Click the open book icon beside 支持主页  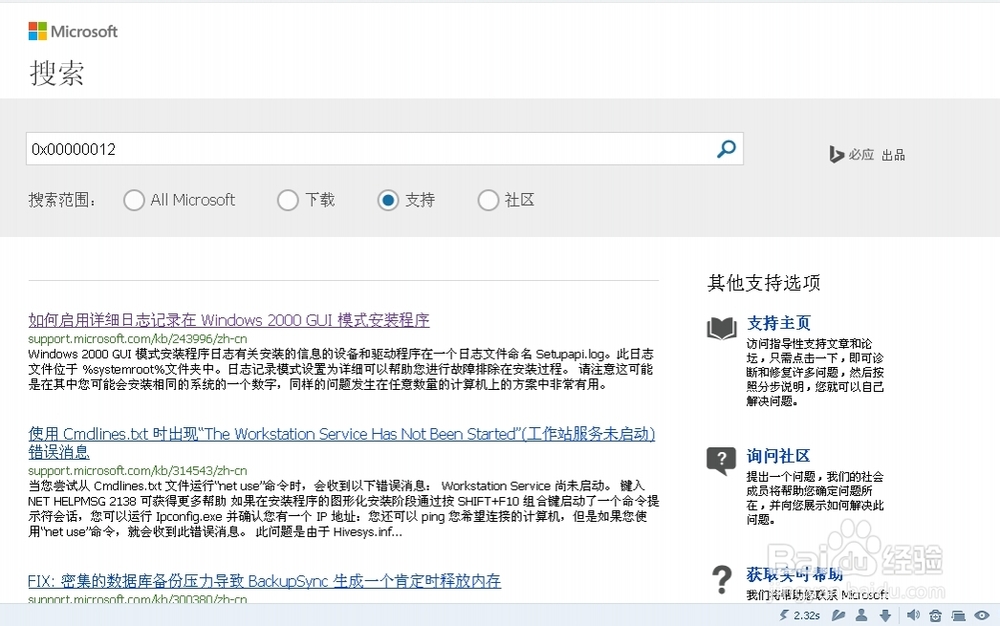click(722, 328)
